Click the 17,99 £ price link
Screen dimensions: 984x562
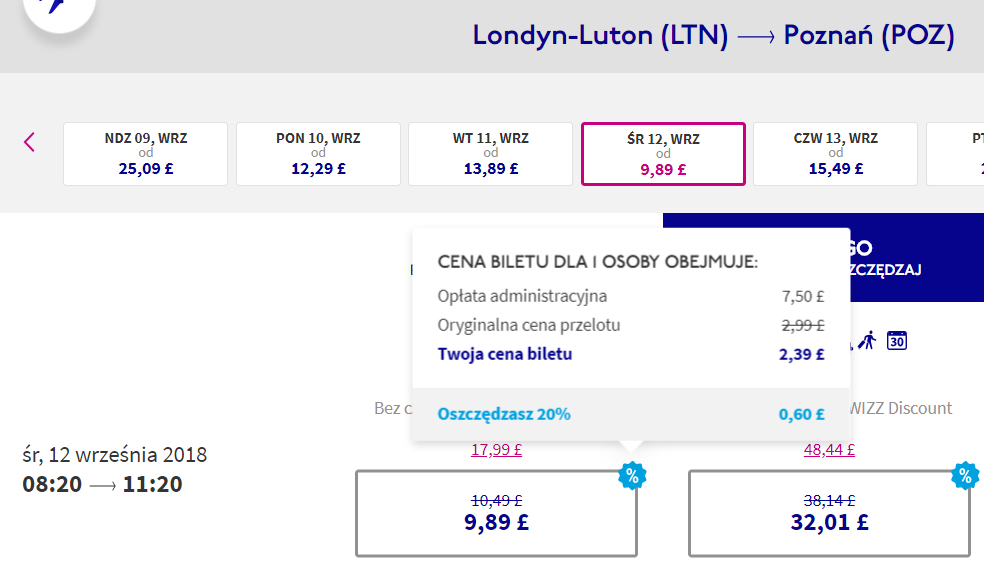coord(496,450)
